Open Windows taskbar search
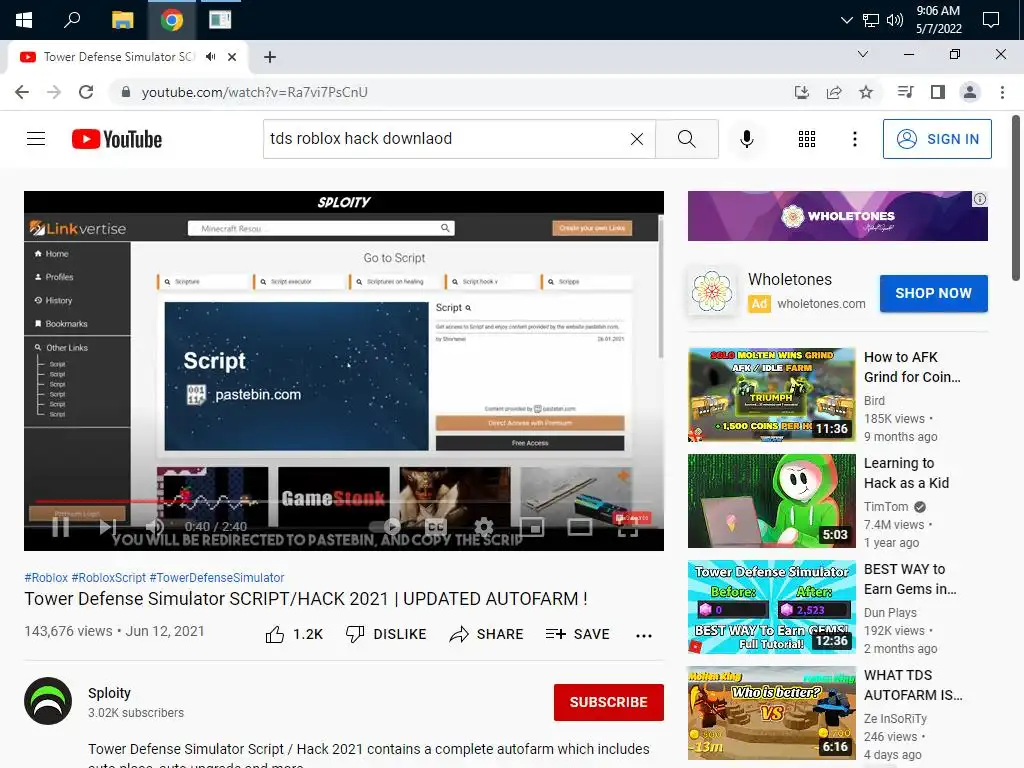The height and width of the screenshot is (768, 1024). click(x=72, y=20)
